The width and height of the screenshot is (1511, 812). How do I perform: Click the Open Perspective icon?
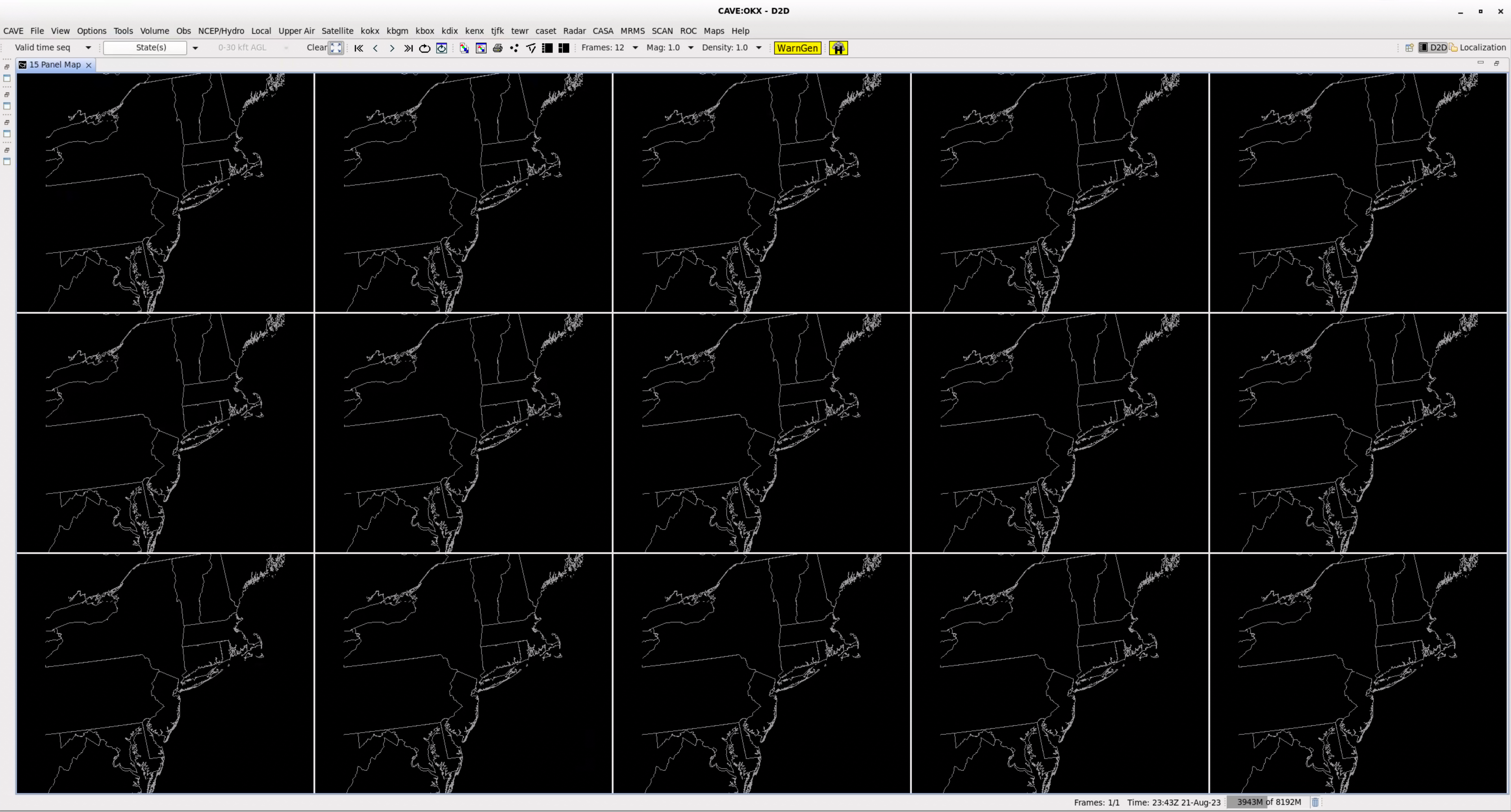point(1409,48)
